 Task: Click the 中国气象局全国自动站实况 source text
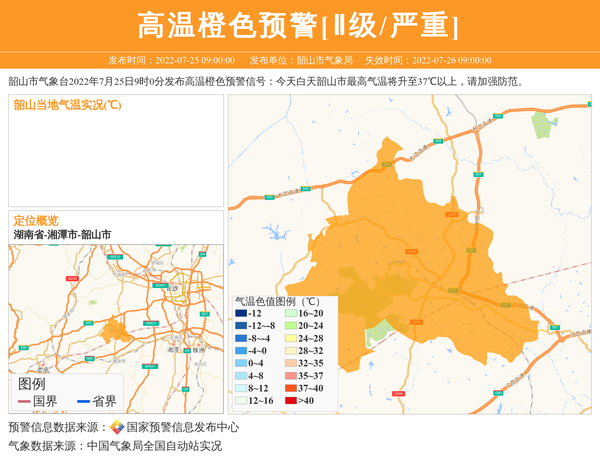tap(154, 446)
